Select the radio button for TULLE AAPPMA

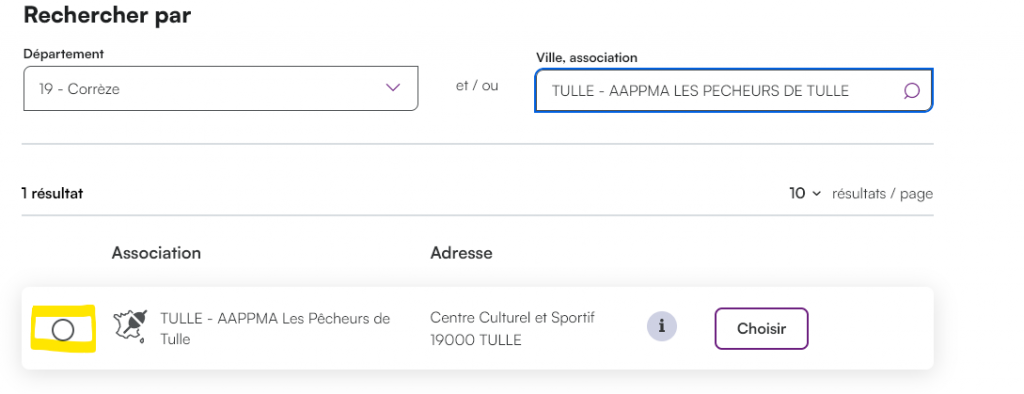click(x=63, y=331)
